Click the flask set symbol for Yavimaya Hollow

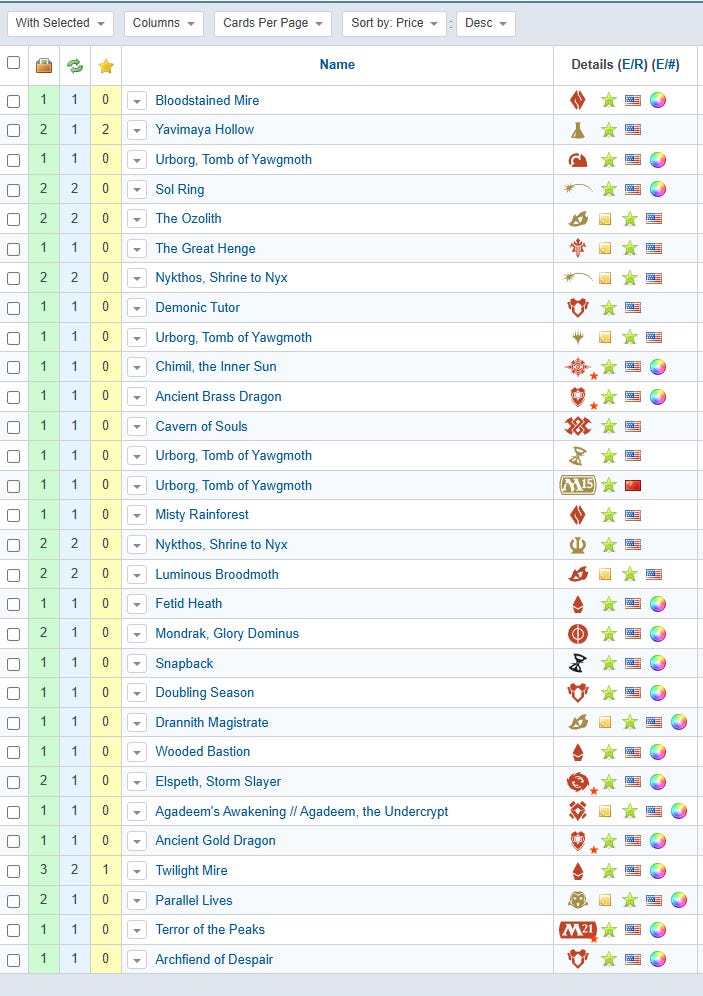pos(577,130)
